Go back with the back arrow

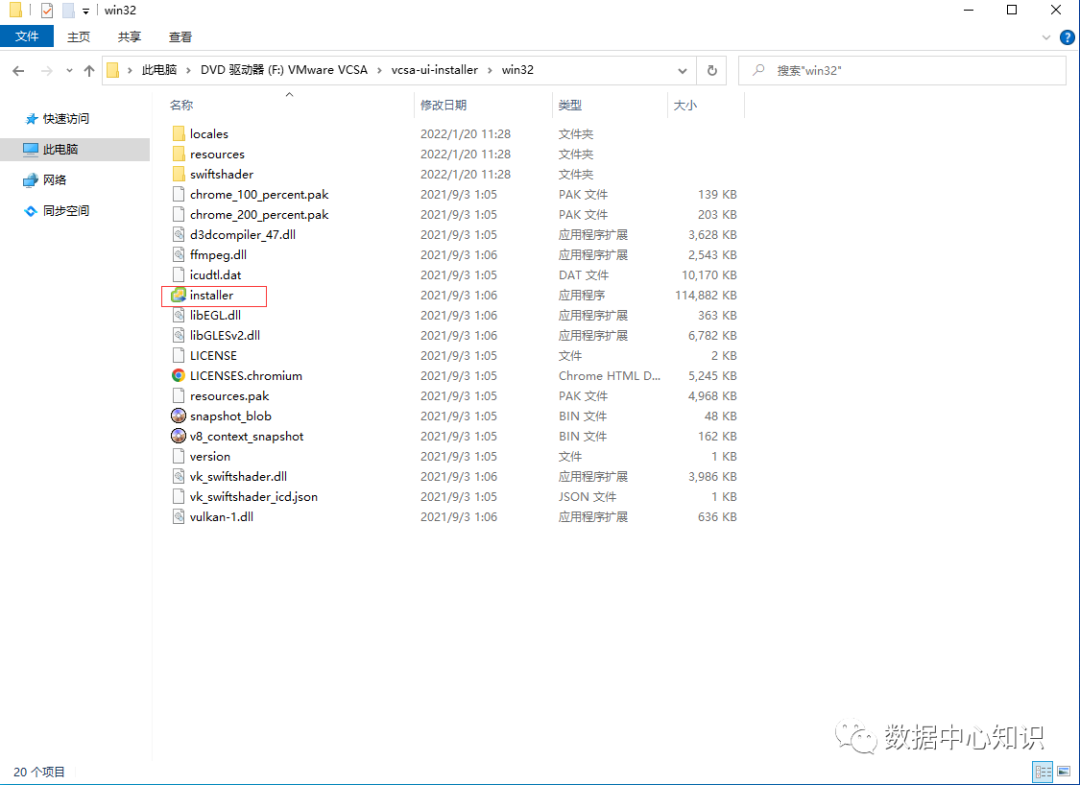(x=19, y=70)
